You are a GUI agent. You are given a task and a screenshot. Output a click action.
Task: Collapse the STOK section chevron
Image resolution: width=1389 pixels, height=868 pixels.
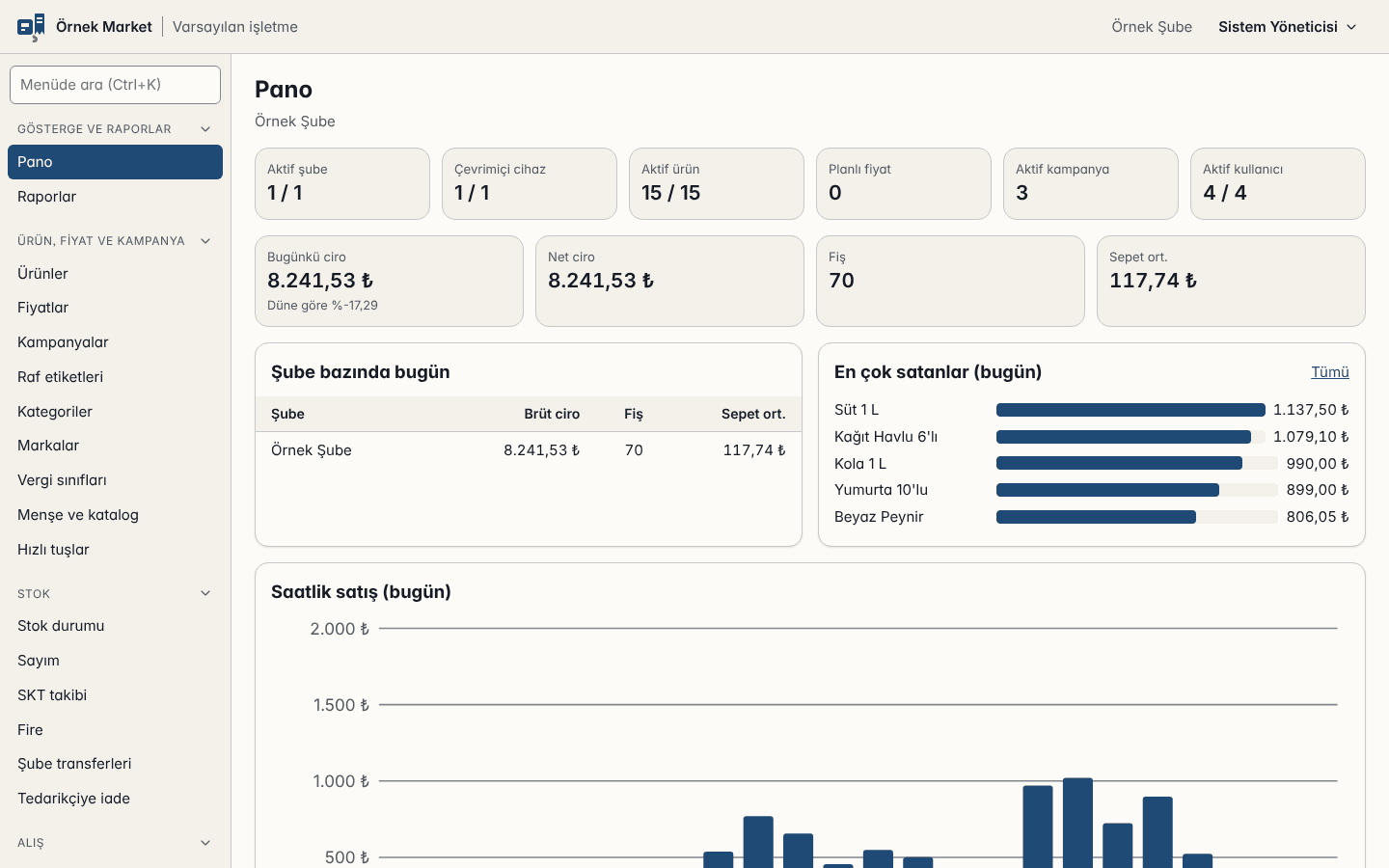pyautogui.click(x=205, y=593)
